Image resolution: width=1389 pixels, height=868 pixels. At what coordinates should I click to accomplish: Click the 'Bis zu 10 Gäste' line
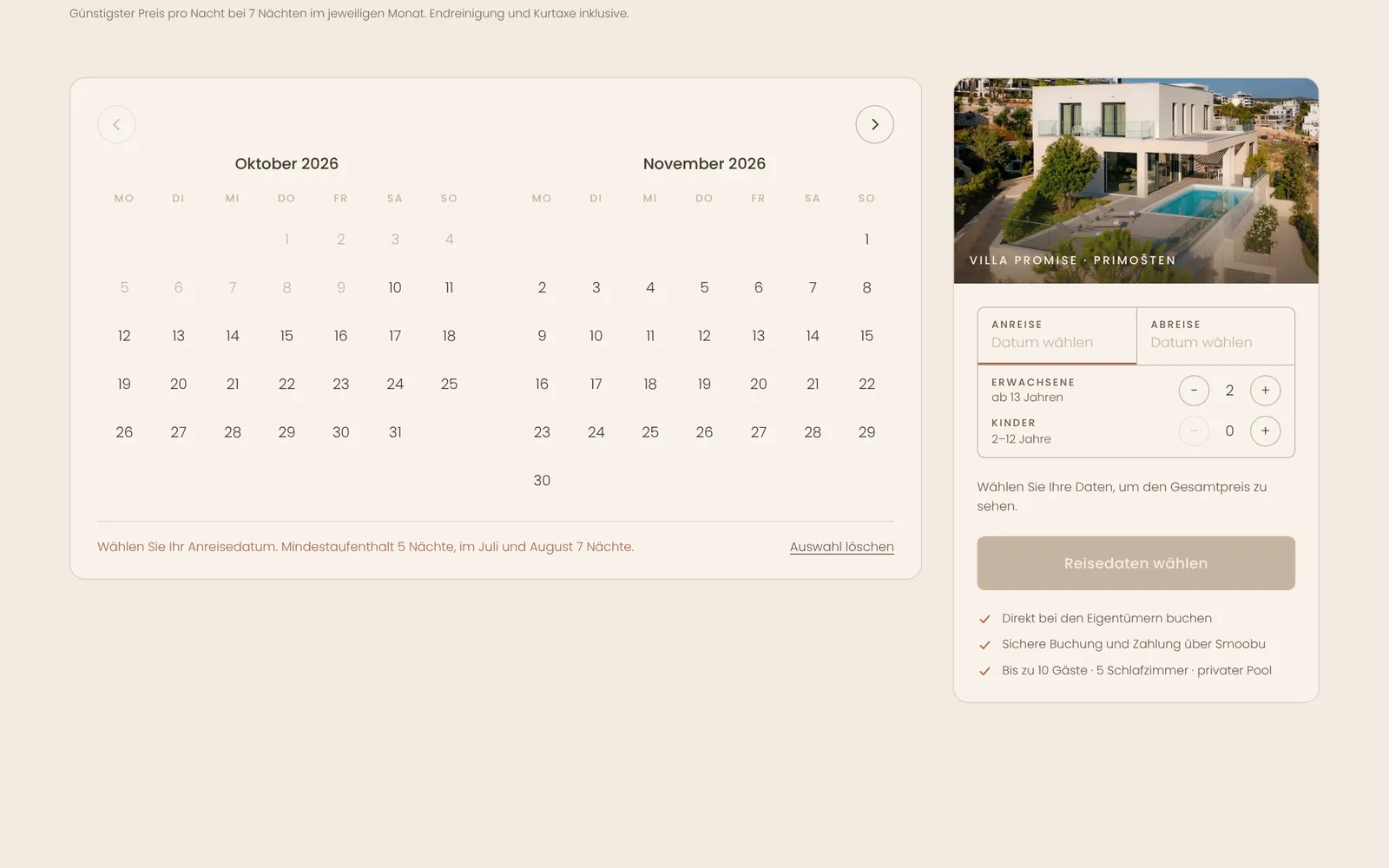tap(1136, 670)
